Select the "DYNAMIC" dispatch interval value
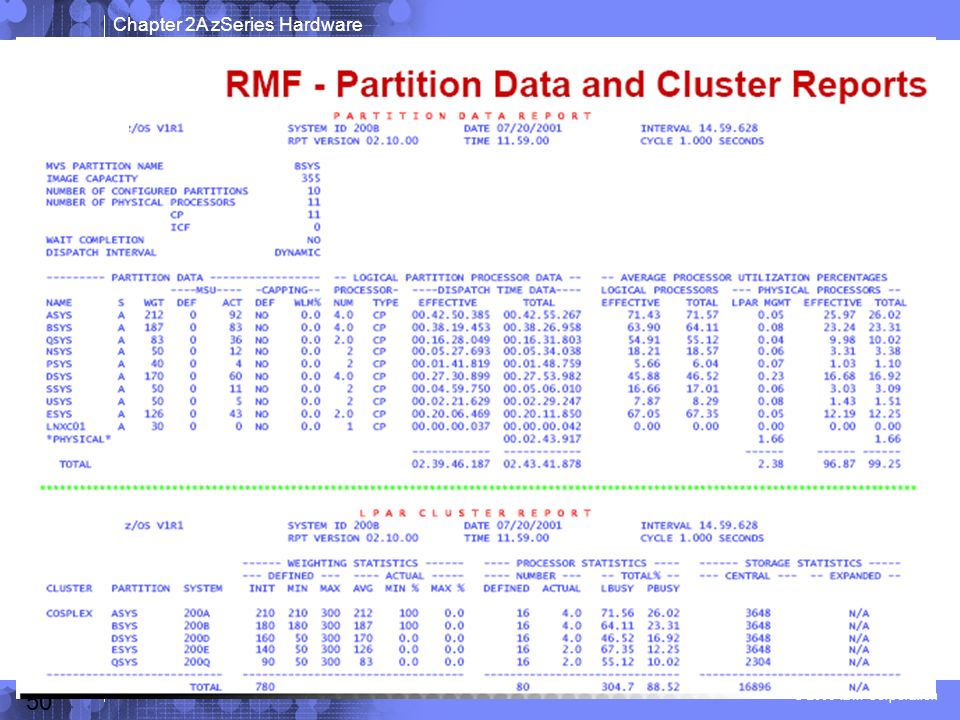 click(x=297, y=252)
